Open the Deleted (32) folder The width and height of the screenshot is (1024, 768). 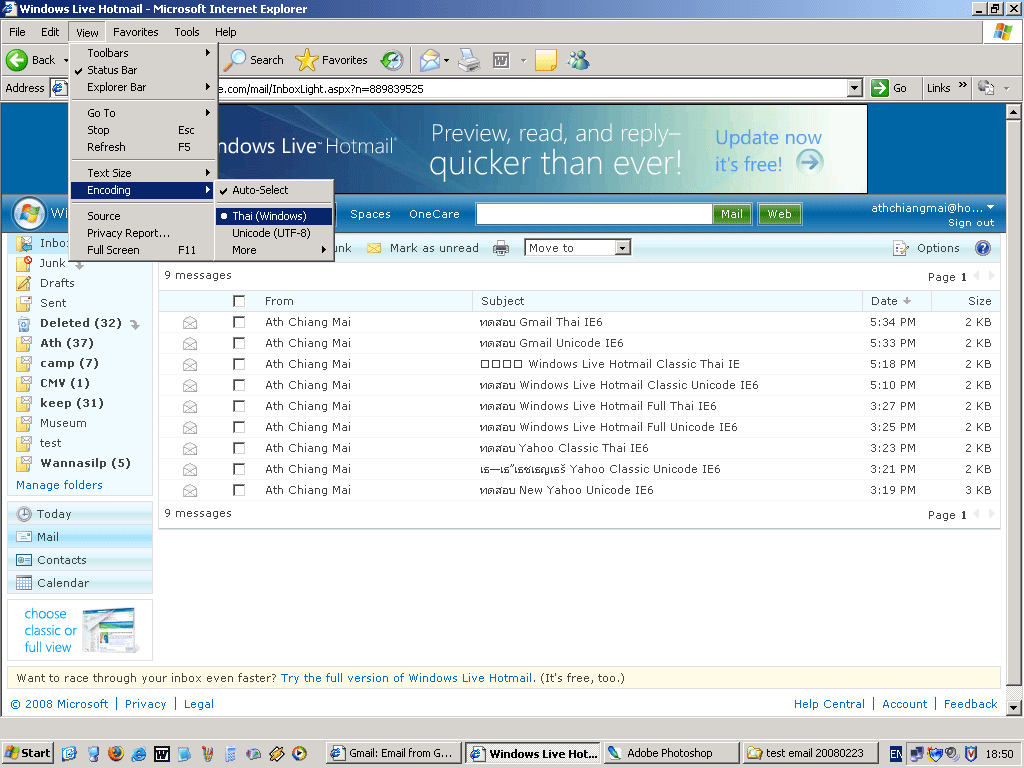pos(80,323)
